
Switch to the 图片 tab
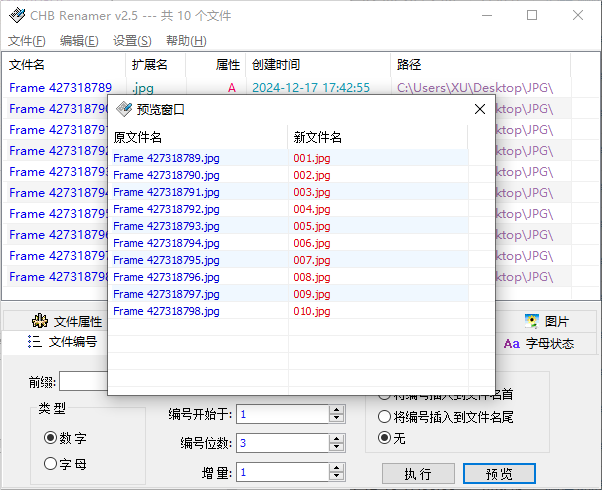pos(547,321)
